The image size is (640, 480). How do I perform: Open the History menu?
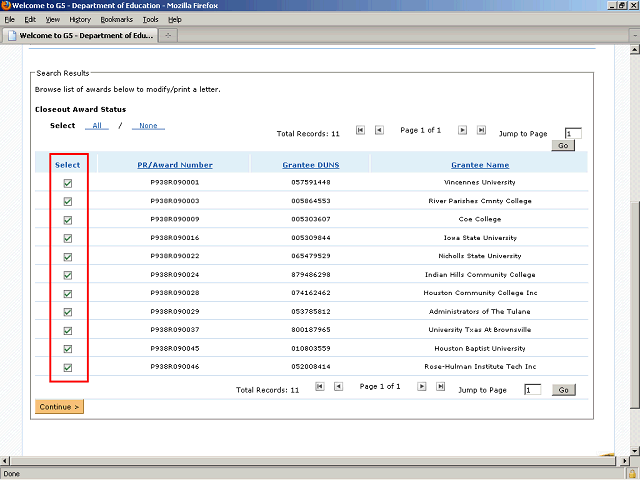coord(80,19)
